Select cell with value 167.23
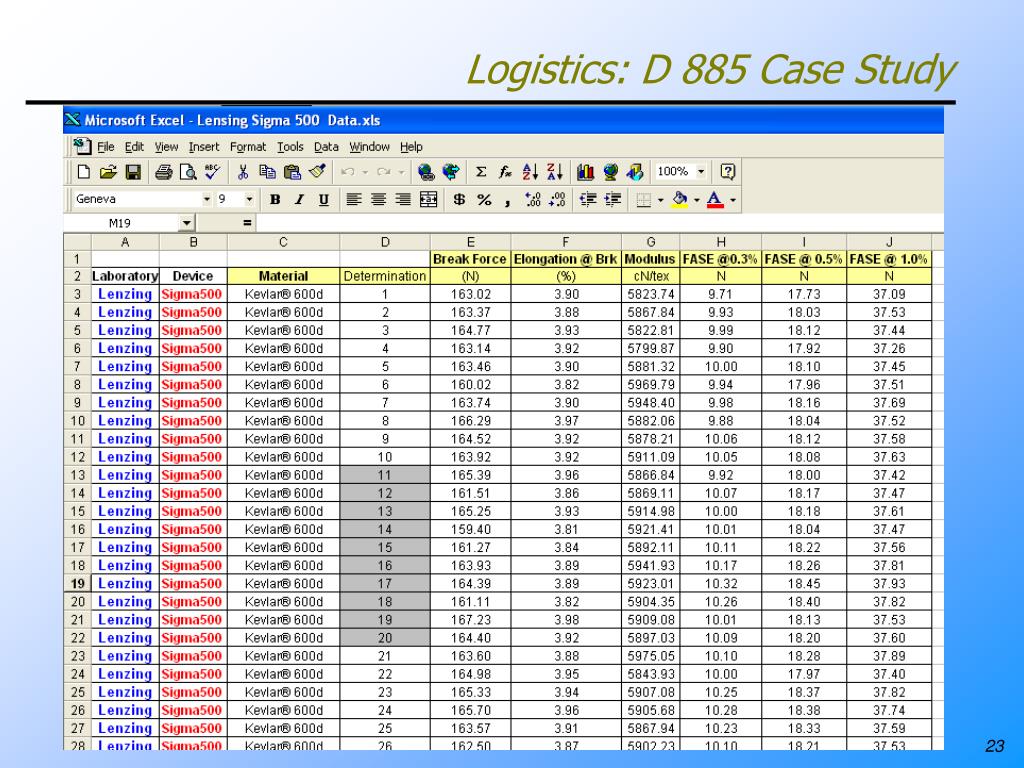The width and height of the screenshot is (1024, 768). (470, 620)
